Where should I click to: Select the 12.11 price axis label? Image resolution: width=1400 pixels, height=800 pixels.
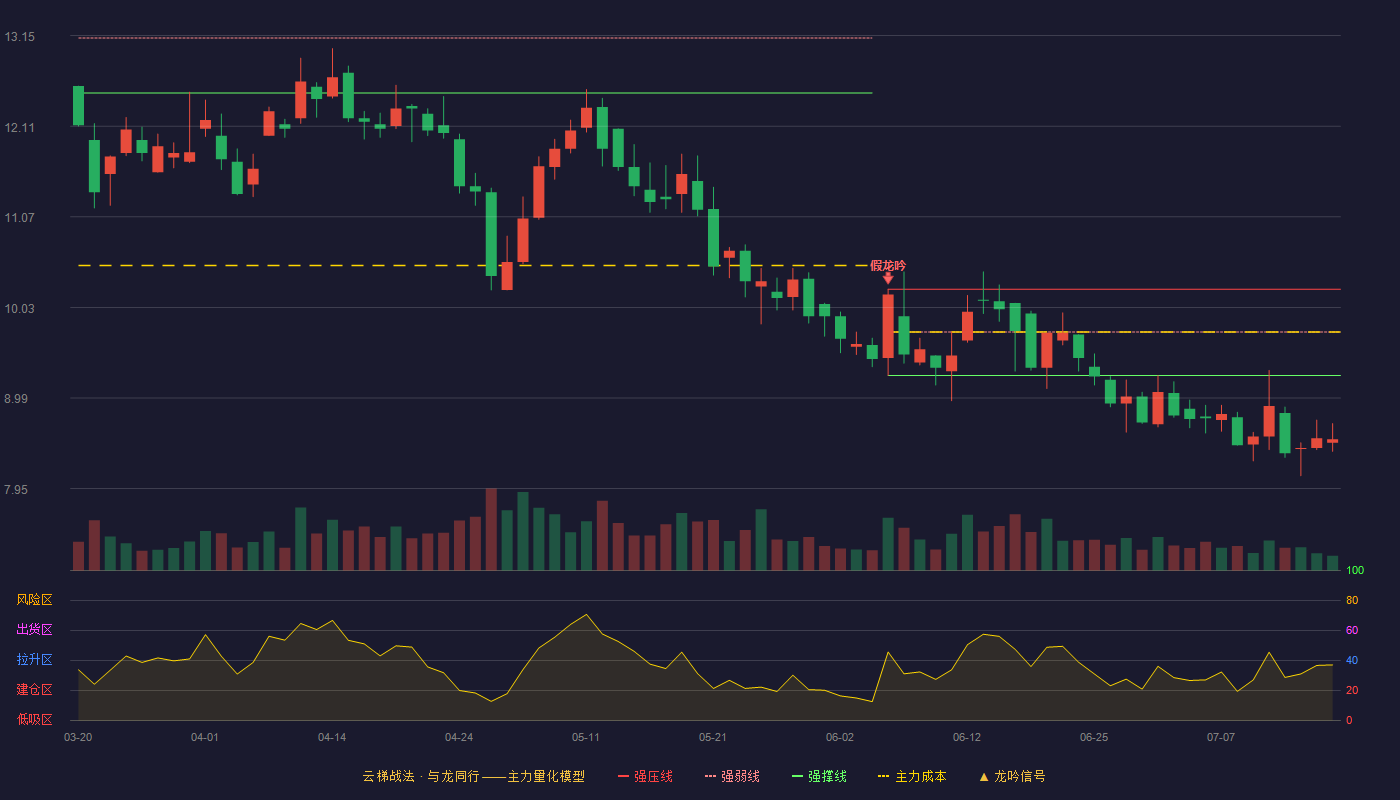point(19,127)
